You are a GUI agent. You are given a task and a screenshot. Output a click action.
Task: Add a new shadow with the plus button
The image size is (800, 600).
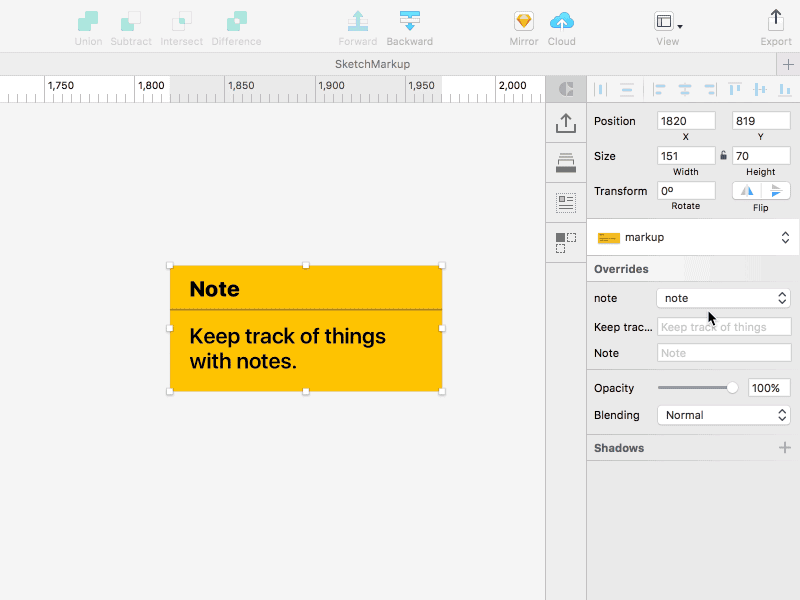pos(783,448)
